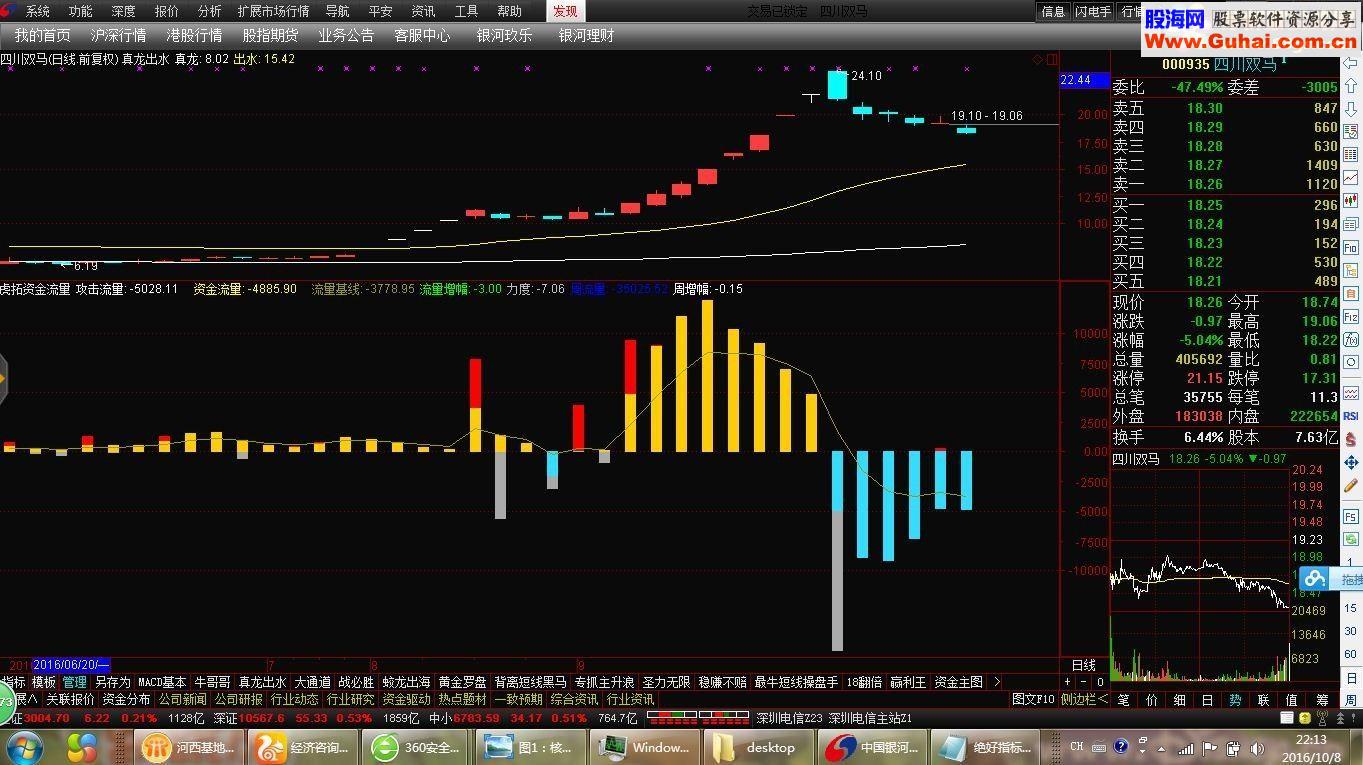Open the 热点题材 link
The height and width of the screenshot is (765, 1363).
[462, 699]
